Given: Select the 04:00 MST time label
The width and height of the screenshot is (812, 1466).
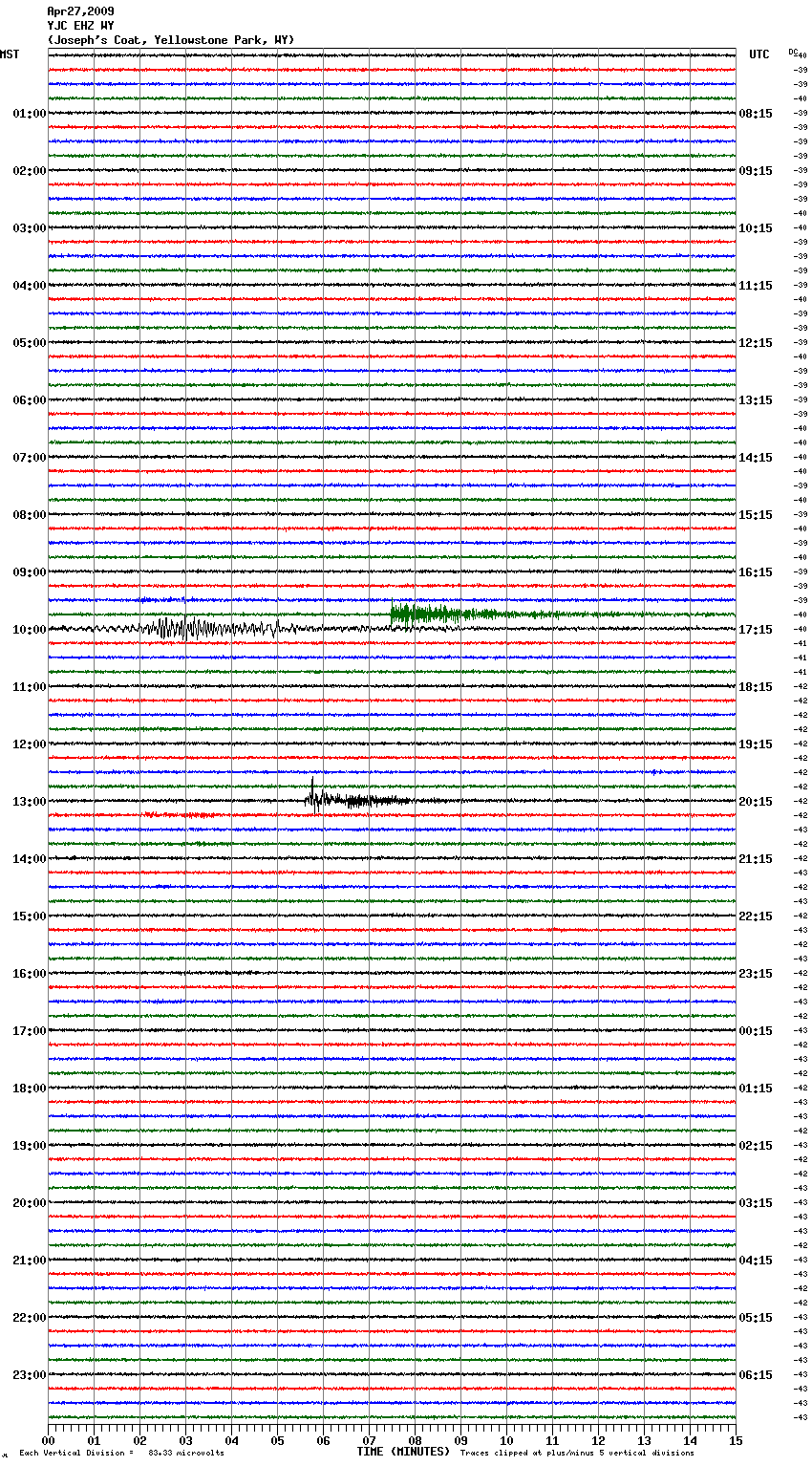Looking at the screenshot, I should pos(30,286).
